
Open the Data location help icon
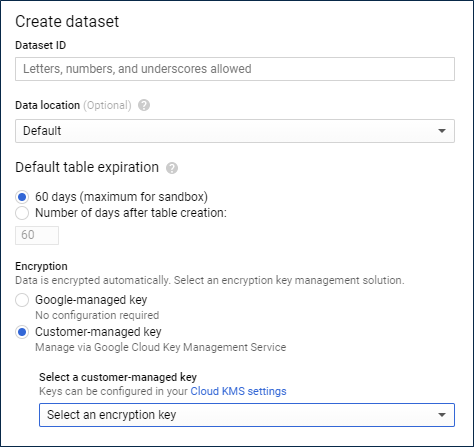(144, 105)
